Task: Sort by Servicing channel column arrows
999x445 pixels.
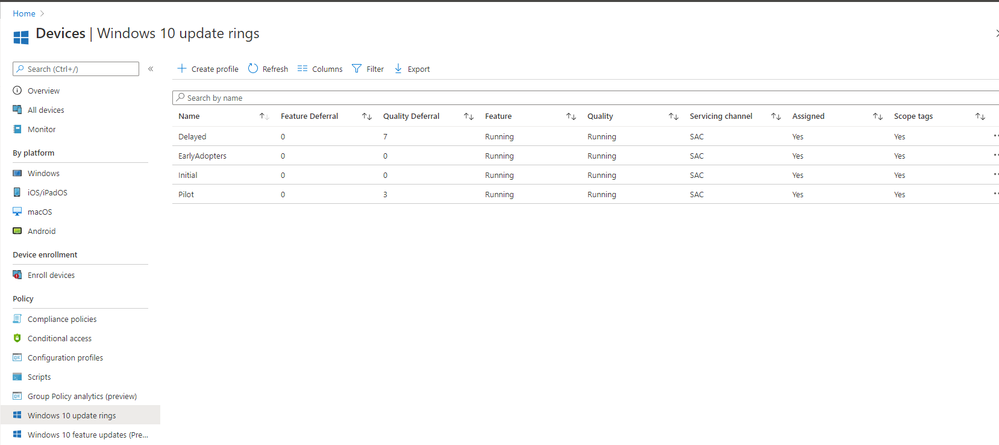Action: coord(775,116)
